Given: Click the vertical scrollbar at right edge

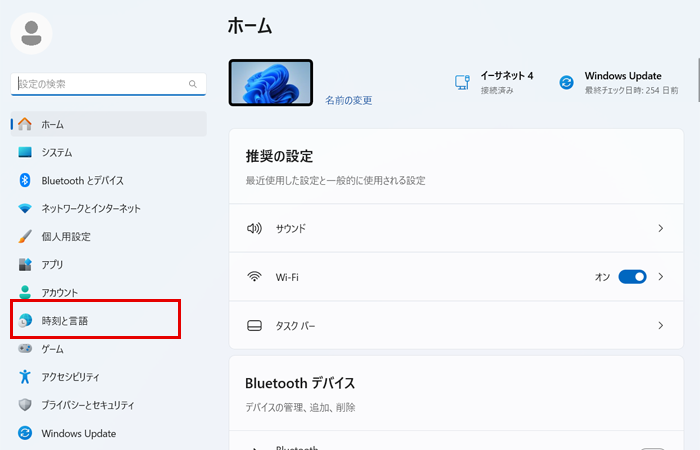Looking at the screenshot, I should tap(698, 79).
